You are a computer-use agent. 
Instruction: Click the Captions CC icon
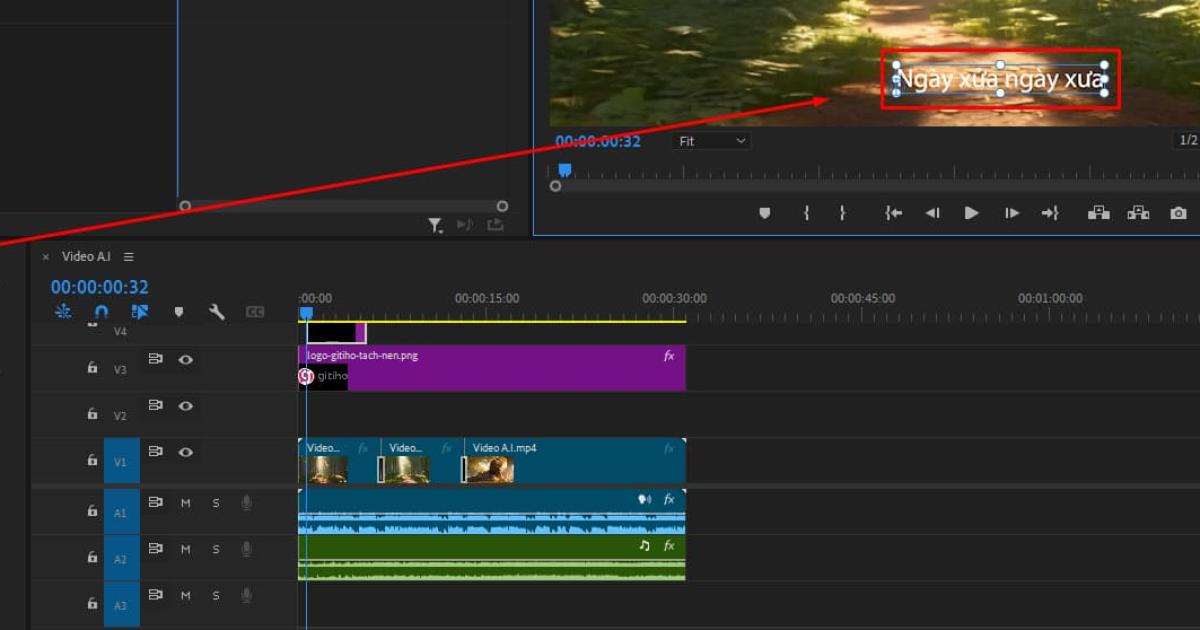click(x=254, y=311)
